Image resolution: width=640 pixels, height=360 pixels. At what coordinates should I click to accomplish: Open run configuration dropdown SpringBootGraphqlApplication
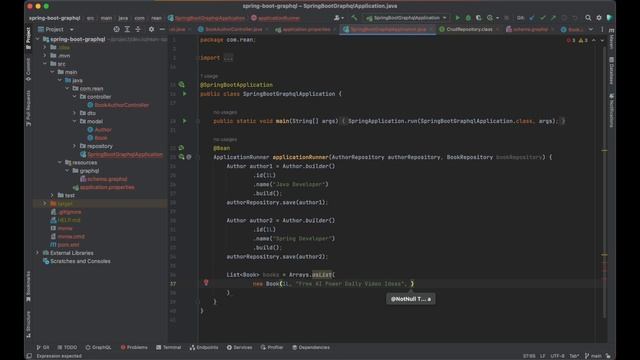[407, 18]
